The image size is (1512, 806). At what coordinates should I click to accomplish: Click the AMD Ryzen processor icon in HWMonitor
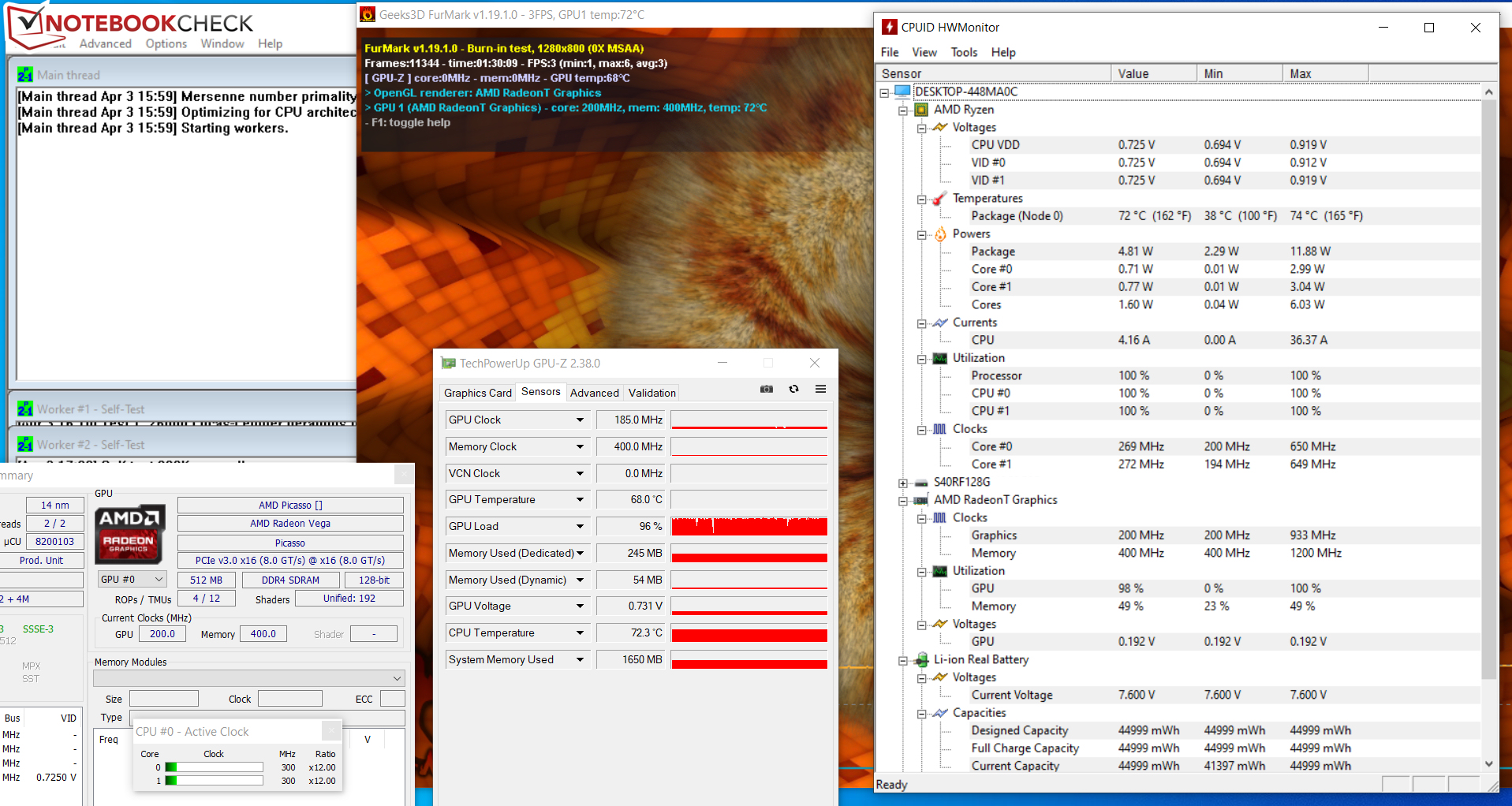(x=921, y=110)
